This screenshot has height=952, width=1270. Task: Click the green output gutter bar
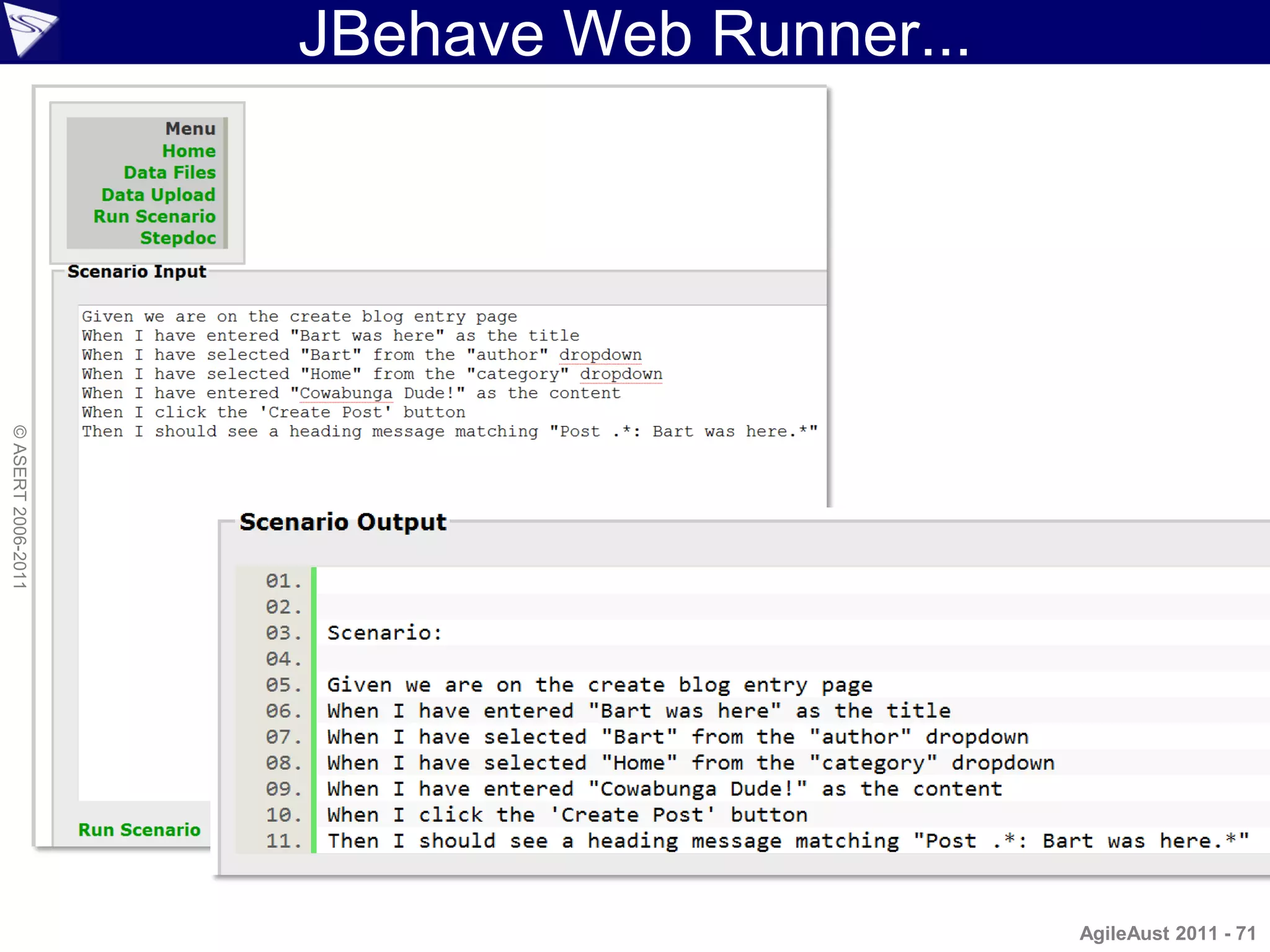[314, 710]
